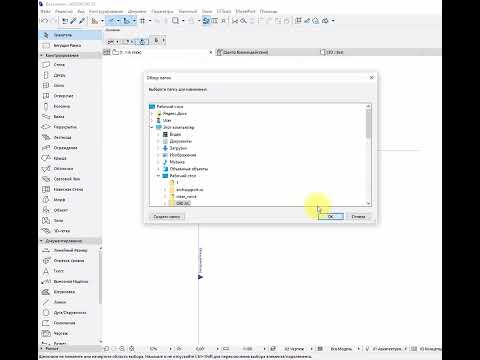Toggle the Grid Snap toolbar icon
The width and height of the screenshot is (480, 360).
143,21
